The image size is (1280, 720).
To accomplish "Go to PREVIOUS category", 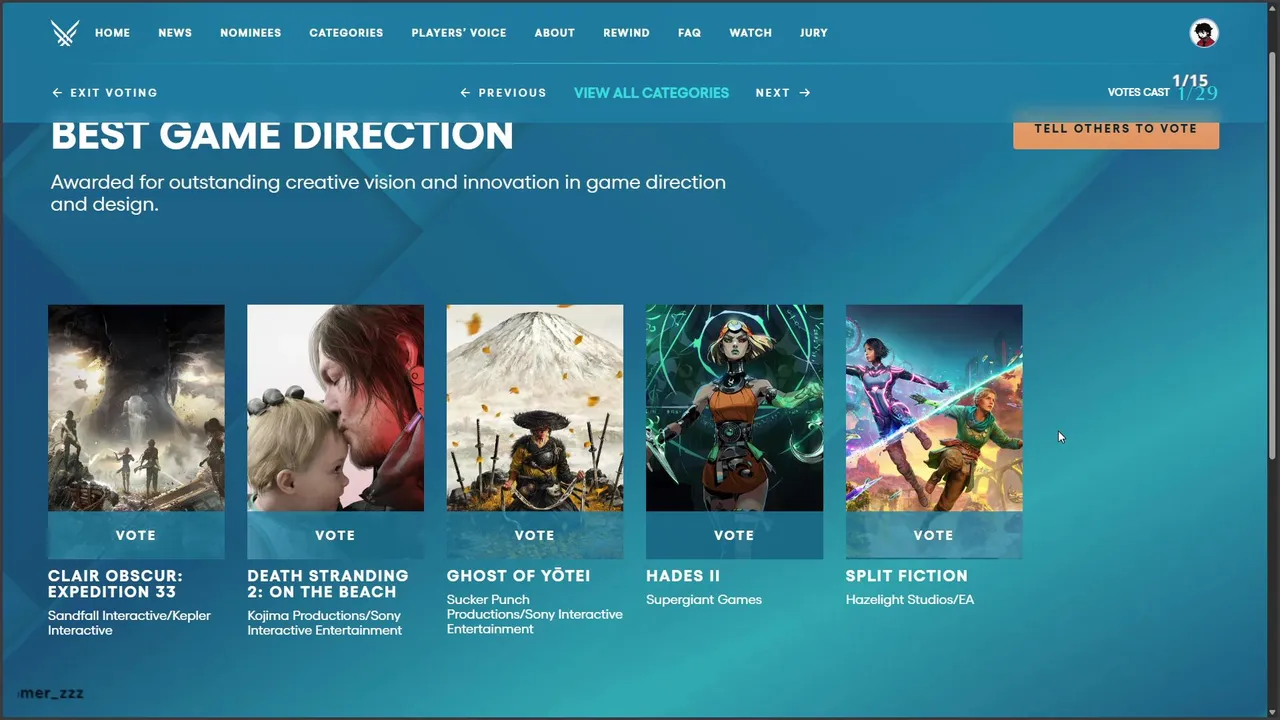I will coord(503,93).
